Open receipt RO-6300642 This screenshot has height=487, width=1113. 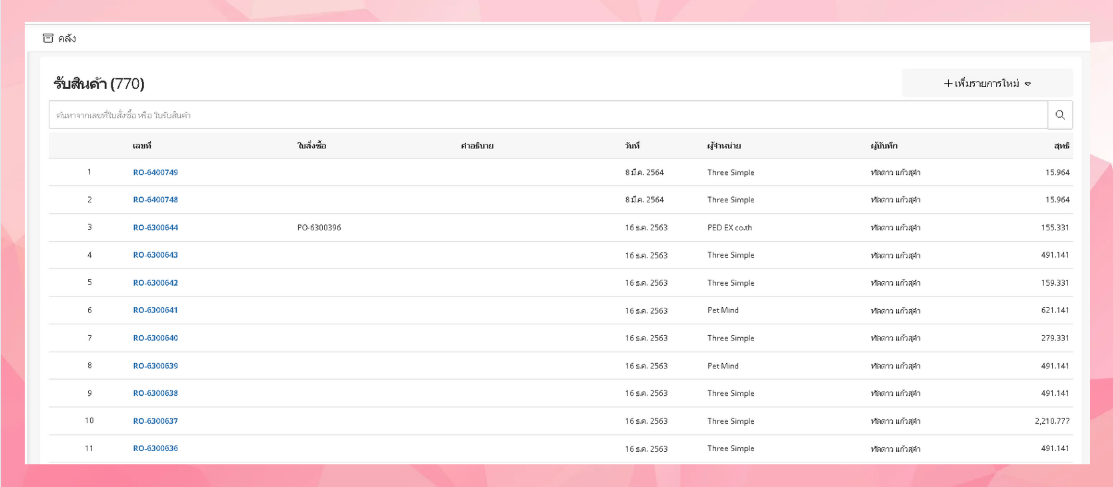(155, 283)
